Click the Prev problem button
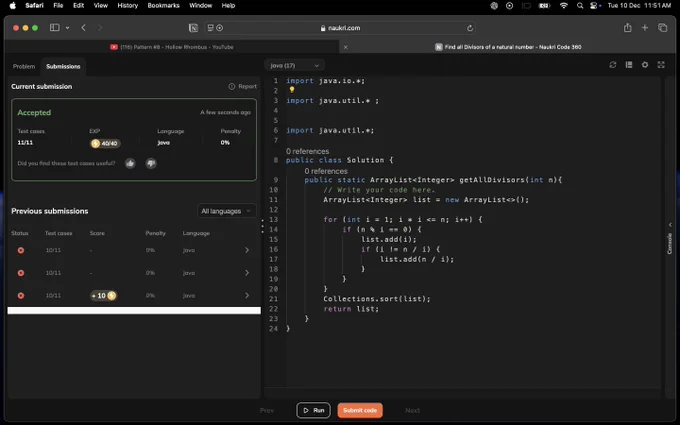Viewport: 680px width, 425px height. (x=267, y=410)
